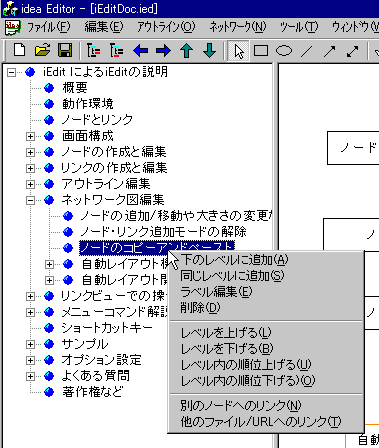Viewport: 379px width, 448px height.
Task: Click the Save floppy disk icon
Action: [65, 51]
